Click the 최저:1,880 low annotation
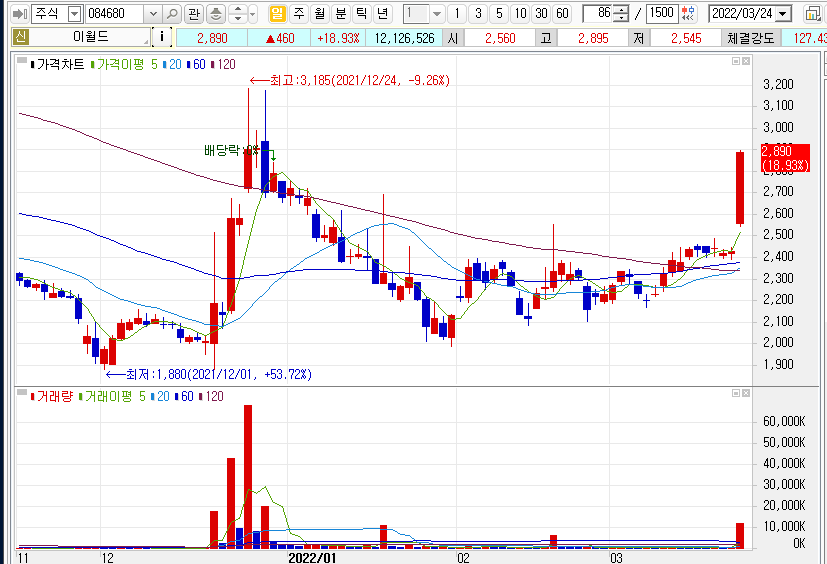The image size is (827, 564). tap(209, 374)
